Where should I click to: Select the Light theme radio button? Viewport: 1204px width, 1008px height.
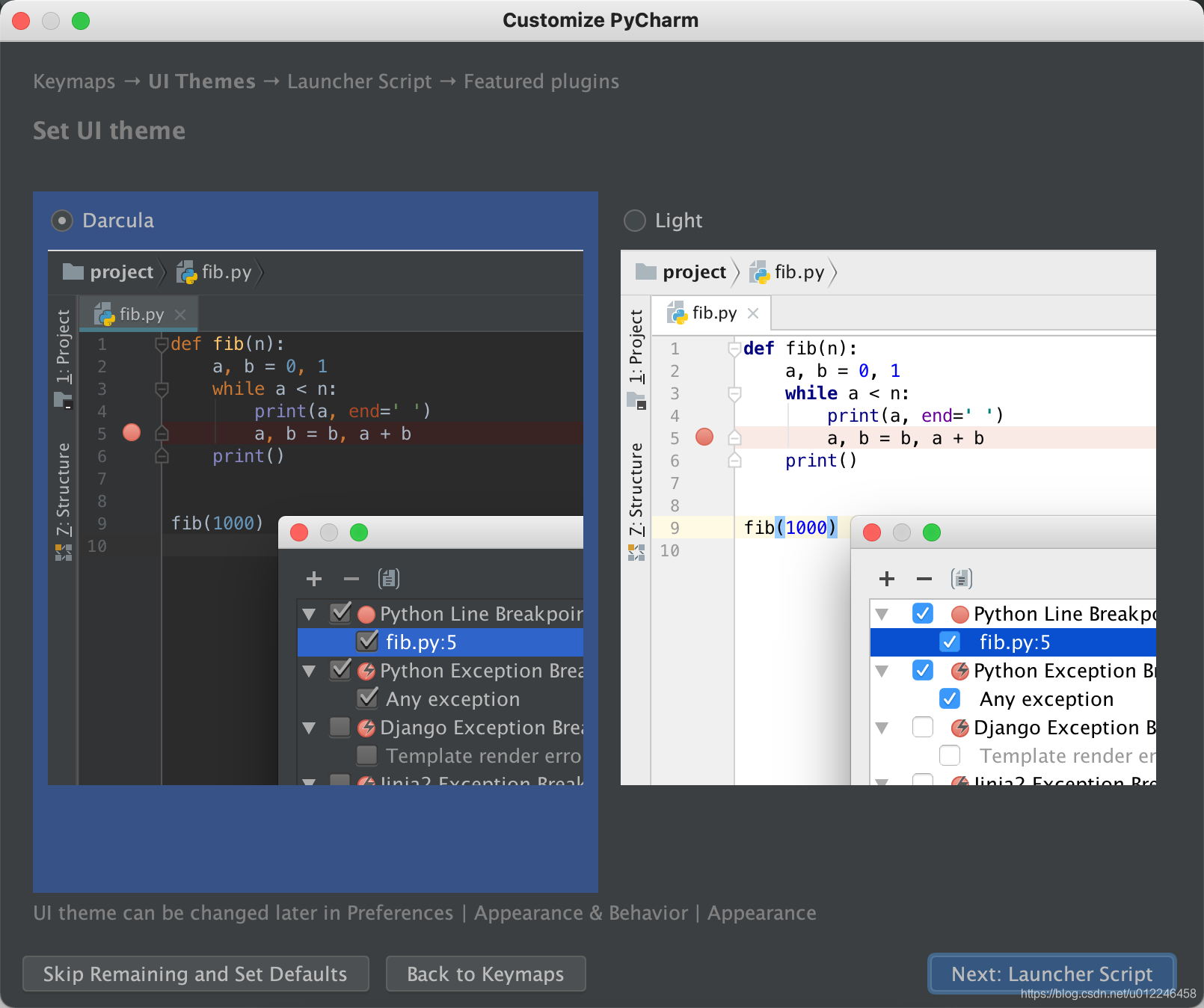point(634,220)
